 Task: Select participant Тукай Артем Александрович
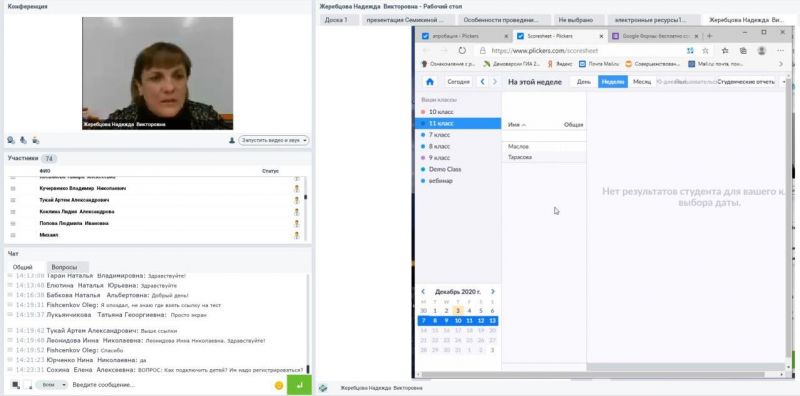pos(74,200)
